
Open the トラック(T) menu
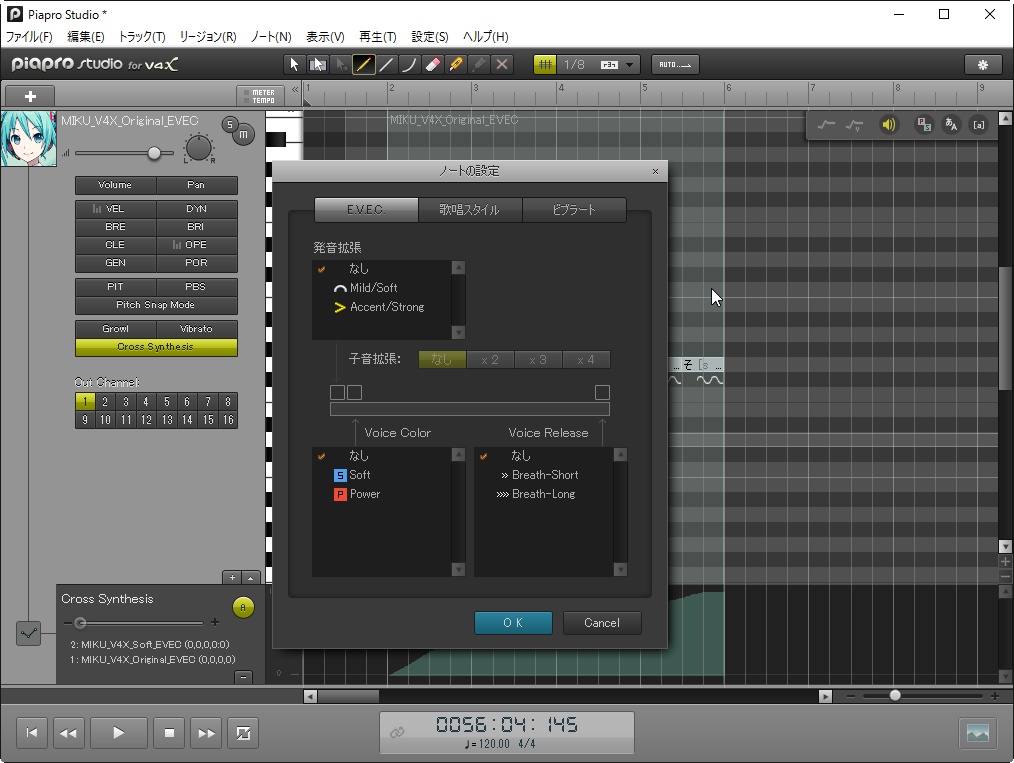142,37
